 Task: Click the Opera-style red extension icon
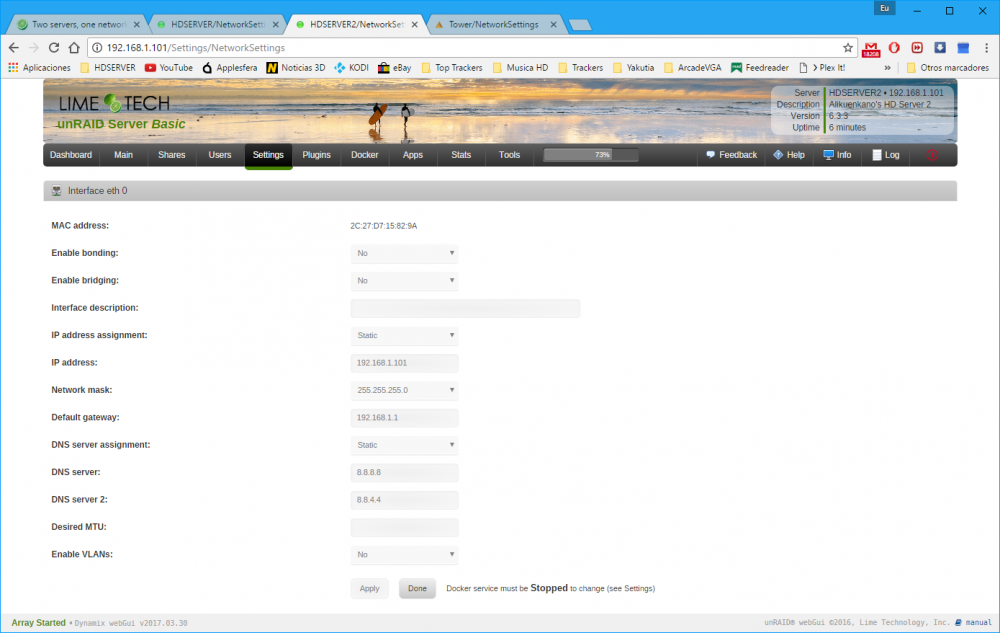coord(894,48)
